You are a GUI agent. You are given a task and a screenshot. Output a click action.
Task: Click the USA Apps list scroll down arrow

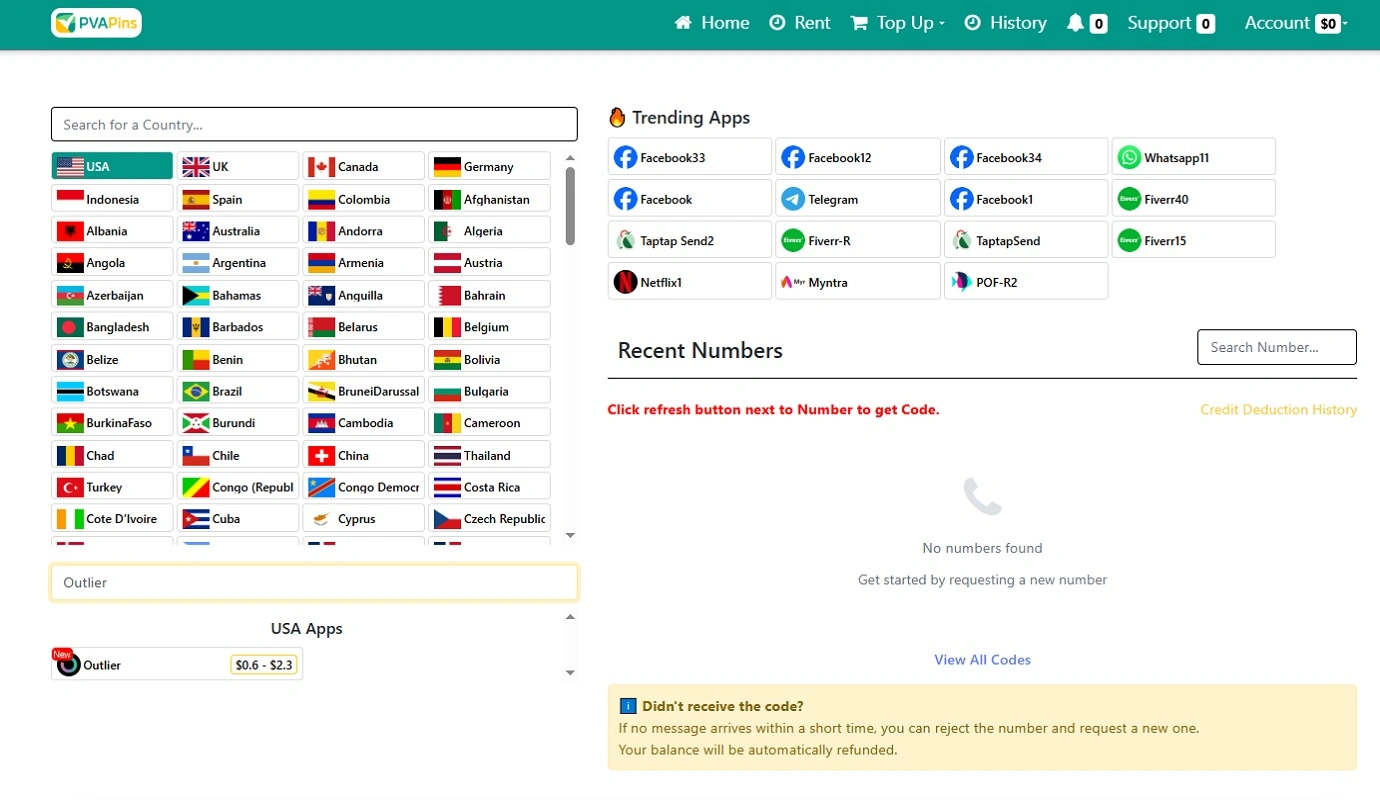(x=570, y=673)
